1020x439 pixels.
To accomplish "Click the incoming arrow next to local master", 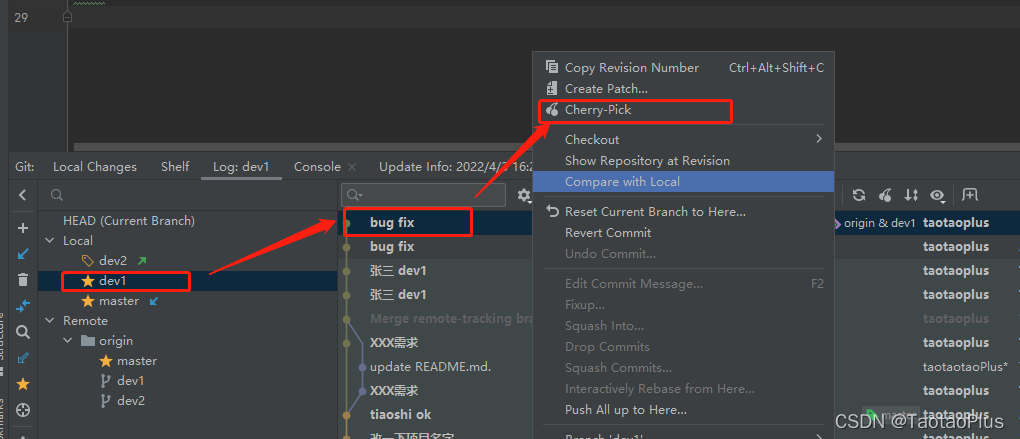I will pos(154,301).
